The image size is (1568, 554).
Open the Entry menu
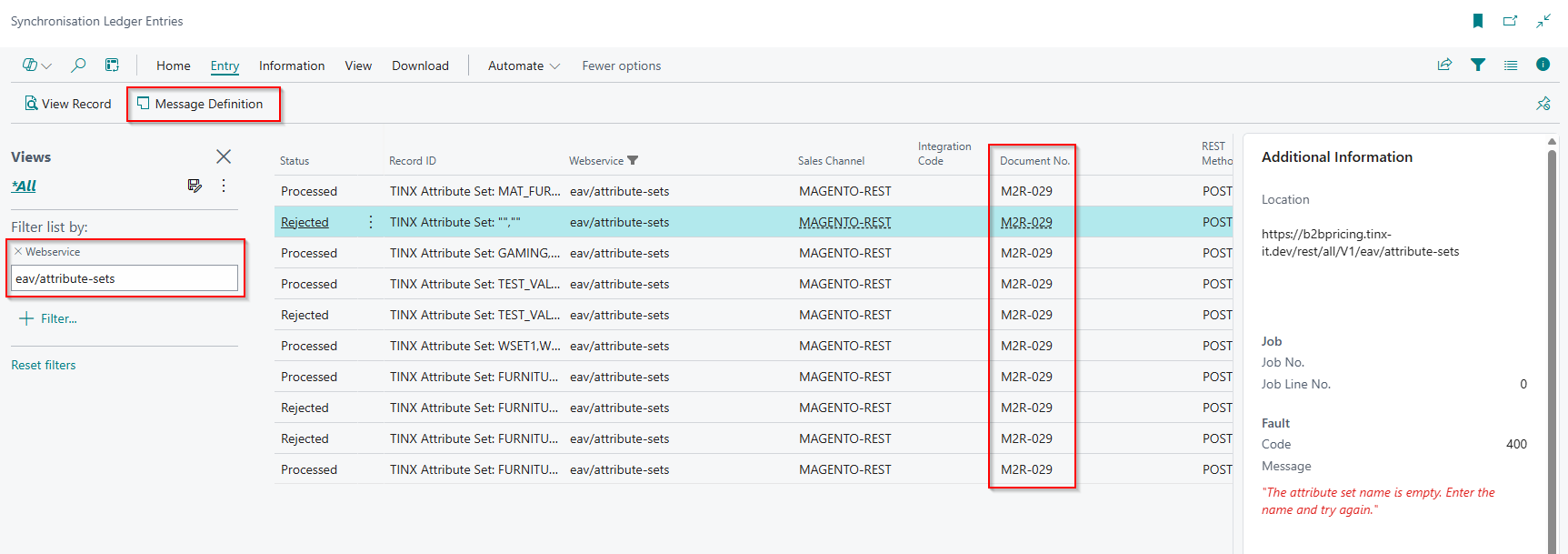pos(225,65)
